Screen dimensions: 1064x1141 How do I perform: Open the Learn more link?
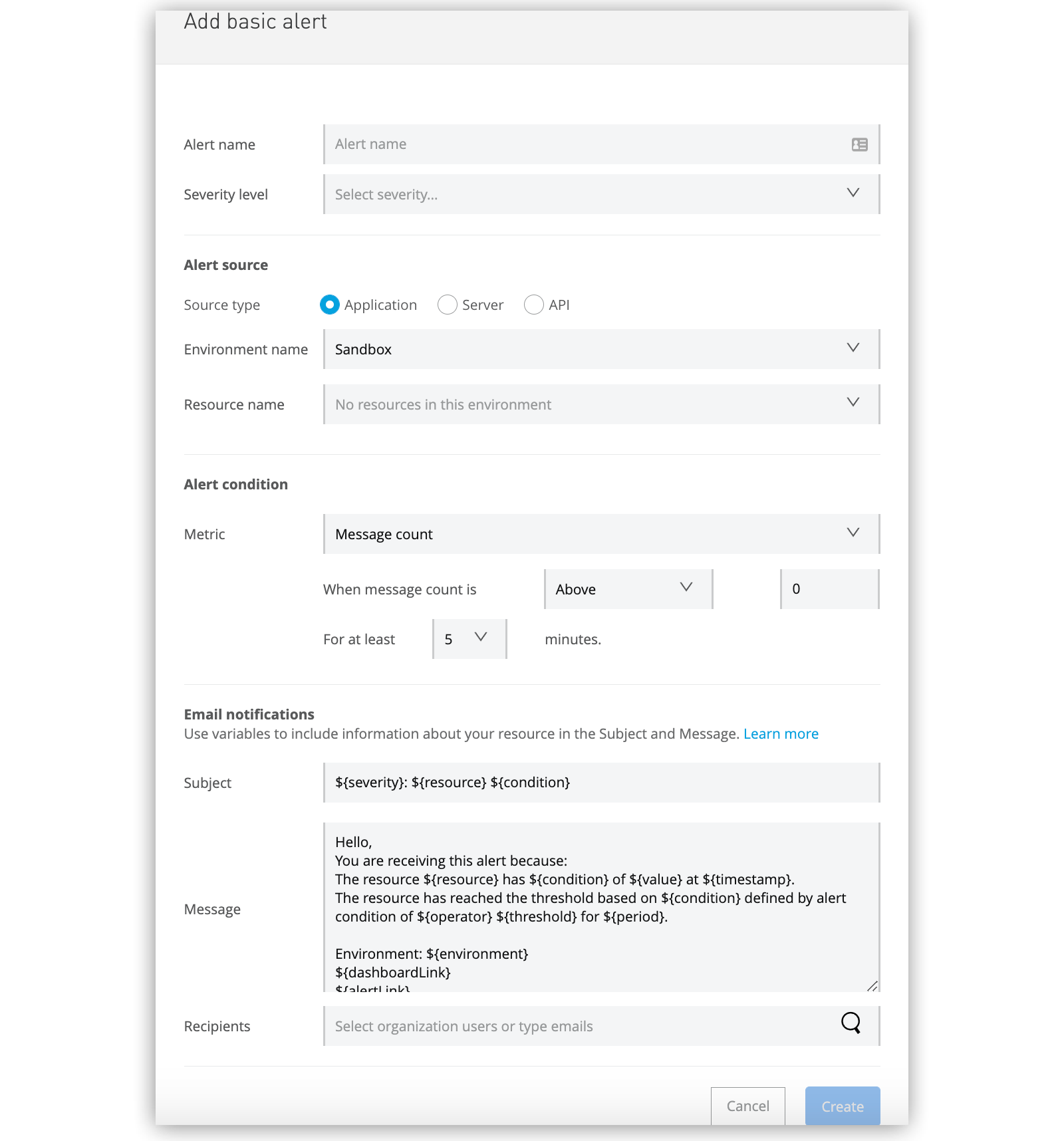tap(781, 734)
